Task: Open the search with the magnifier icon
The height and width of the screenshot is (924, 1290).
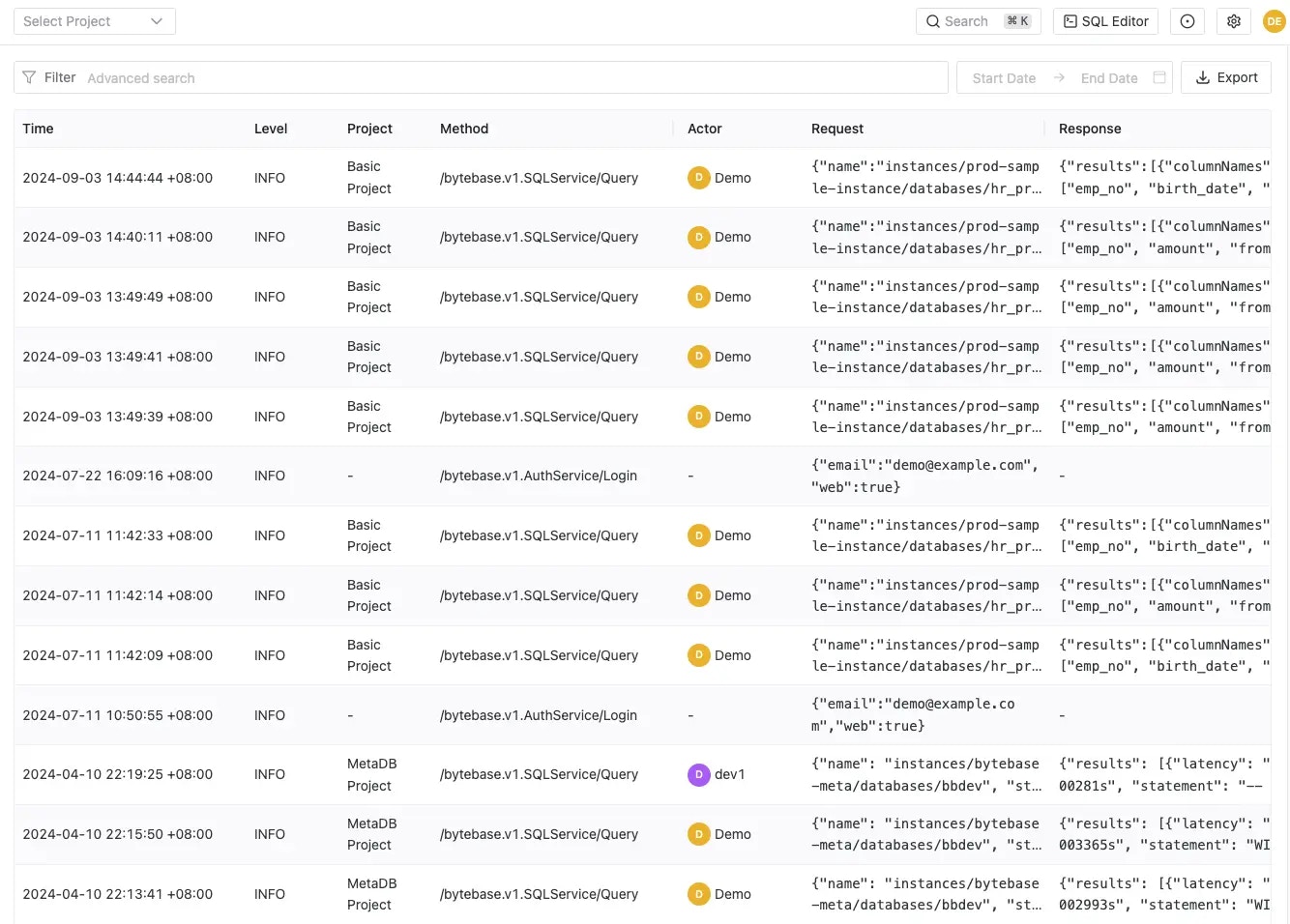Action: coord(932,20)
